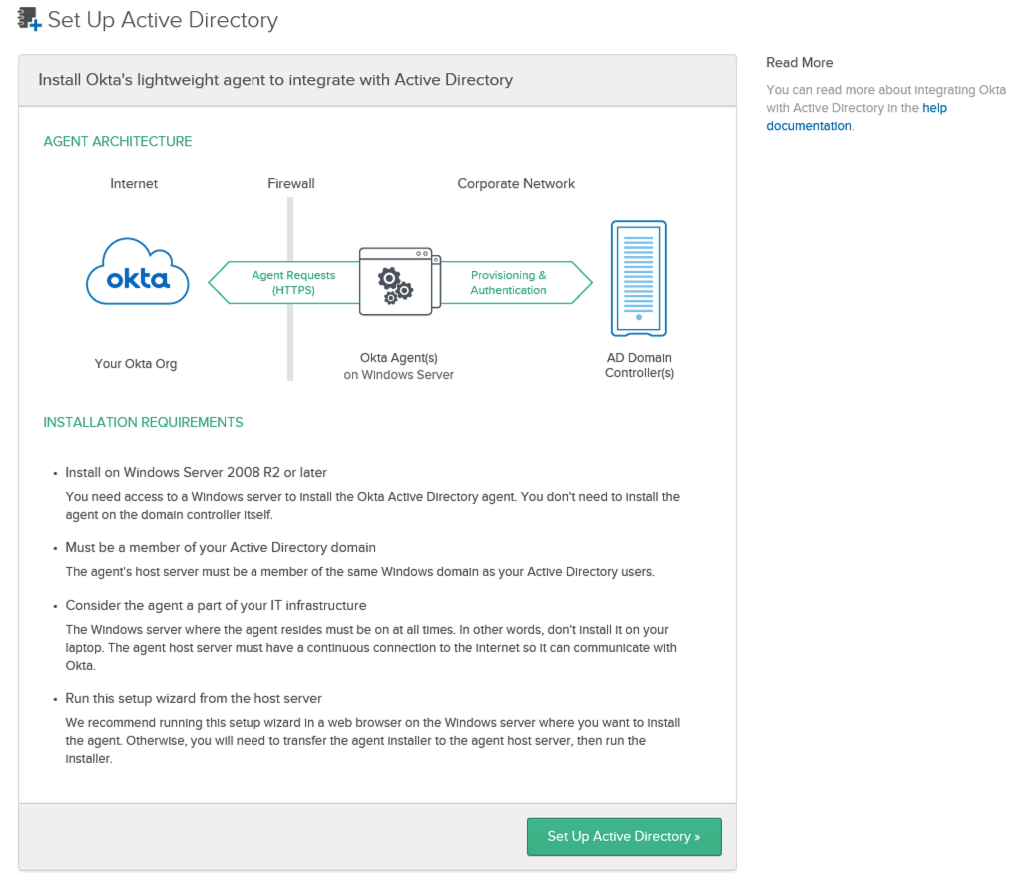Click the Provisioning & Authentication arrow

pyautogui.click(x=510, y=283)
